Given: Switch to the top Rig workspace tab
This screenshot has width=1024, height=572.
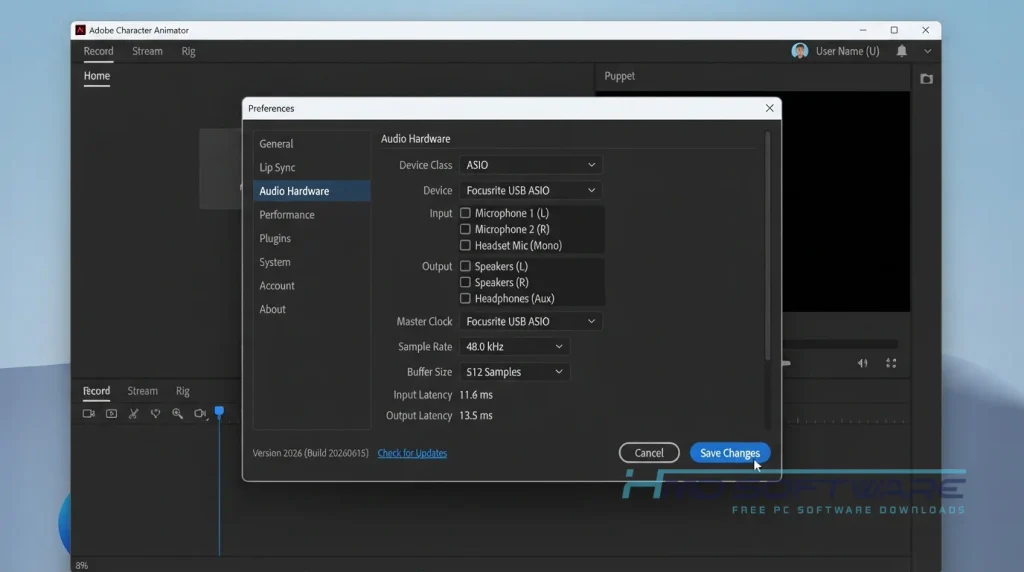Looking at the screenshot, I should 188,51.
